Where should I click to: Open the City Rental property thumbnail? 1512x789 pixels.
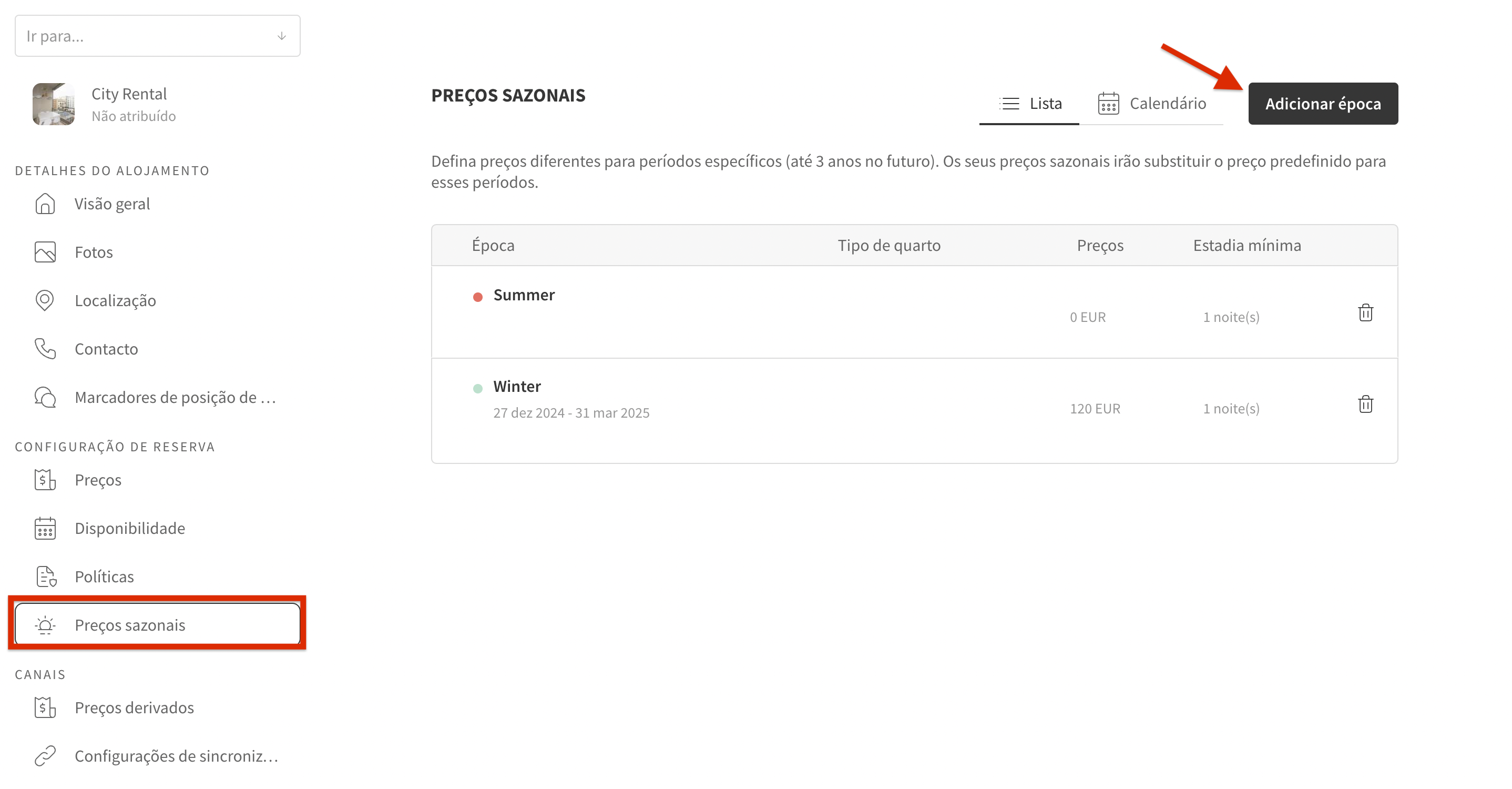pos(54,104)
